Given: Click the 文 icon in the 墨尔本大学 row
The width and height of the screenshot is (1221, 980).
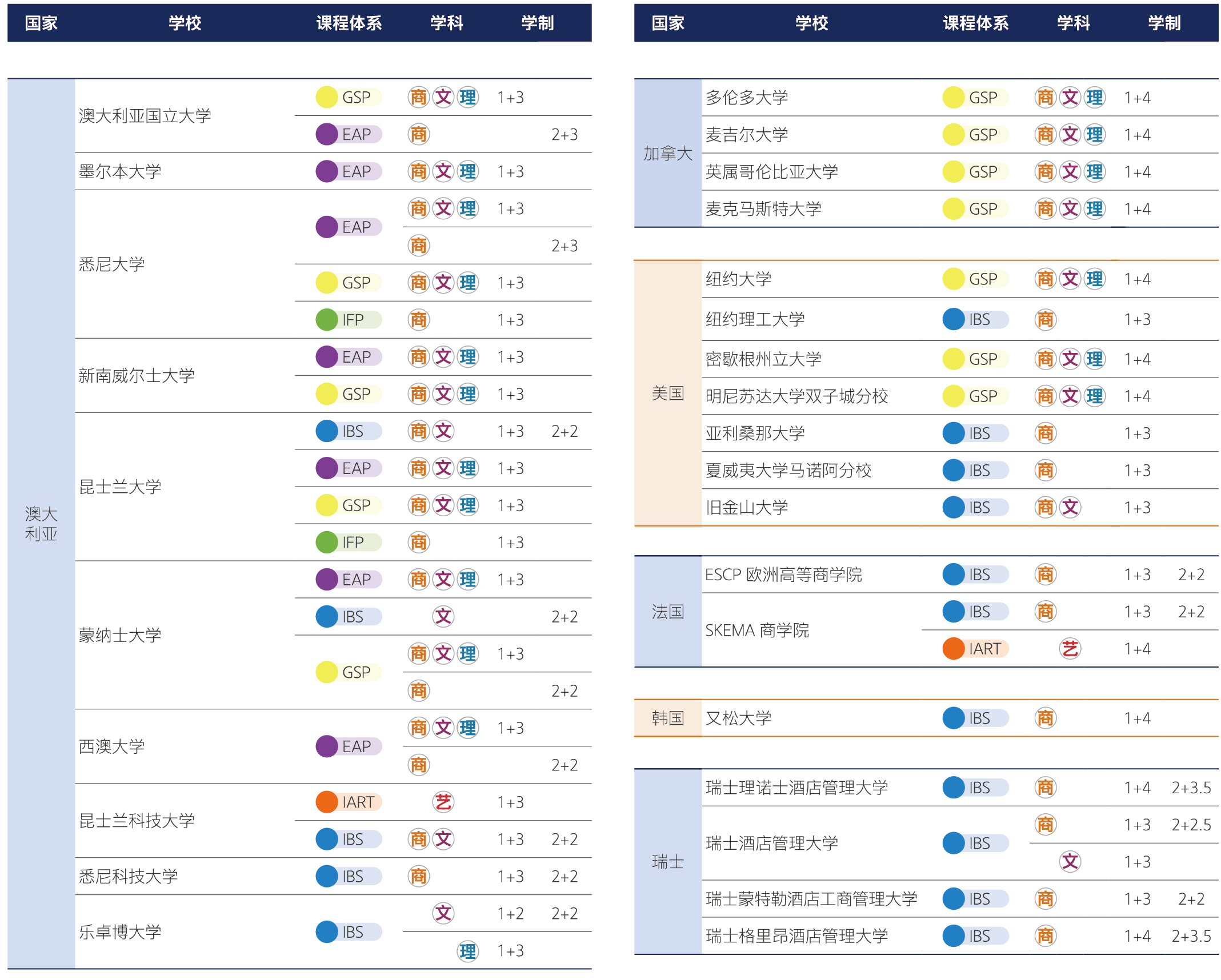Looking at the screenshot, I should (443, 171).
